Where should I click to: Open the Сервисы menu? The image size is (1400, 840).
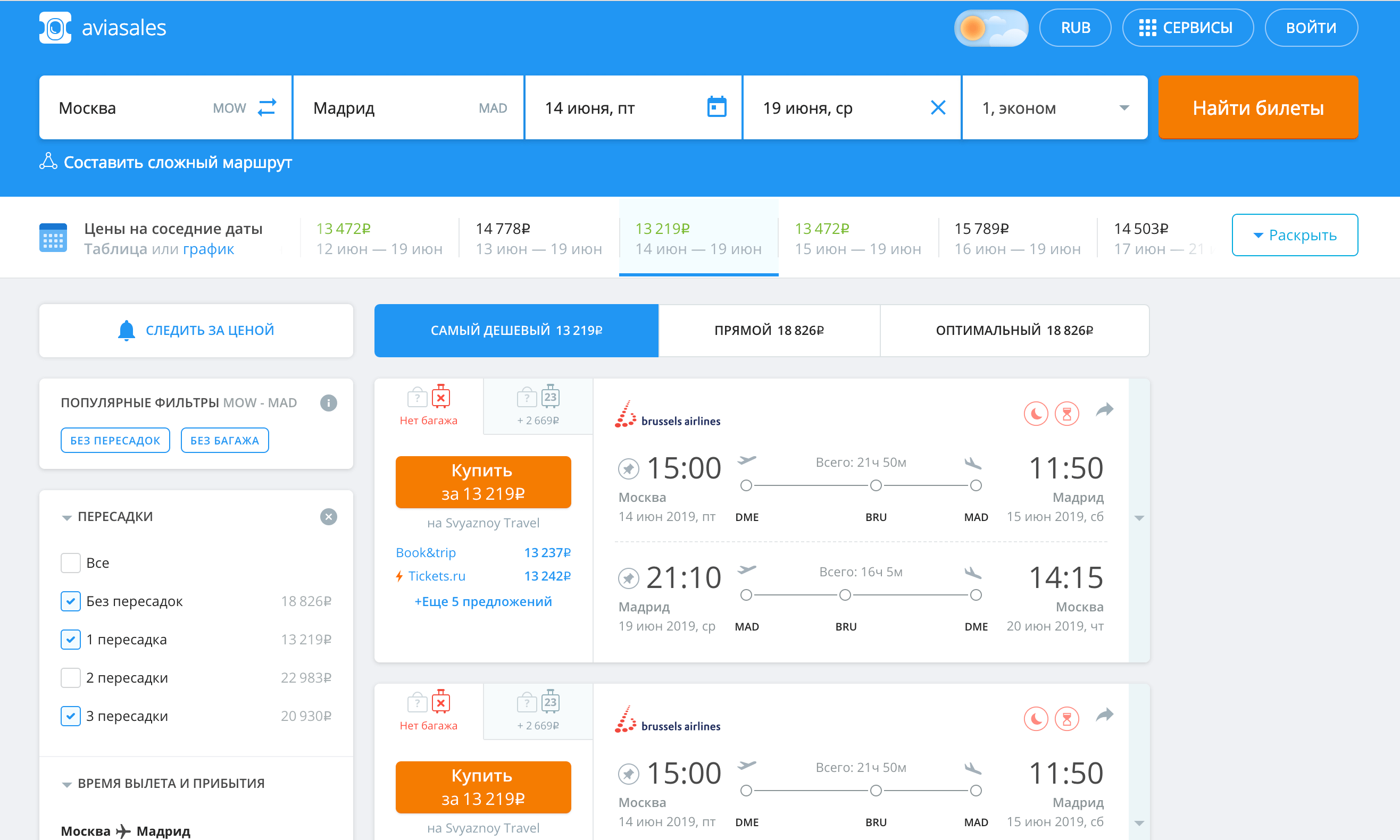coord(1188,28)
